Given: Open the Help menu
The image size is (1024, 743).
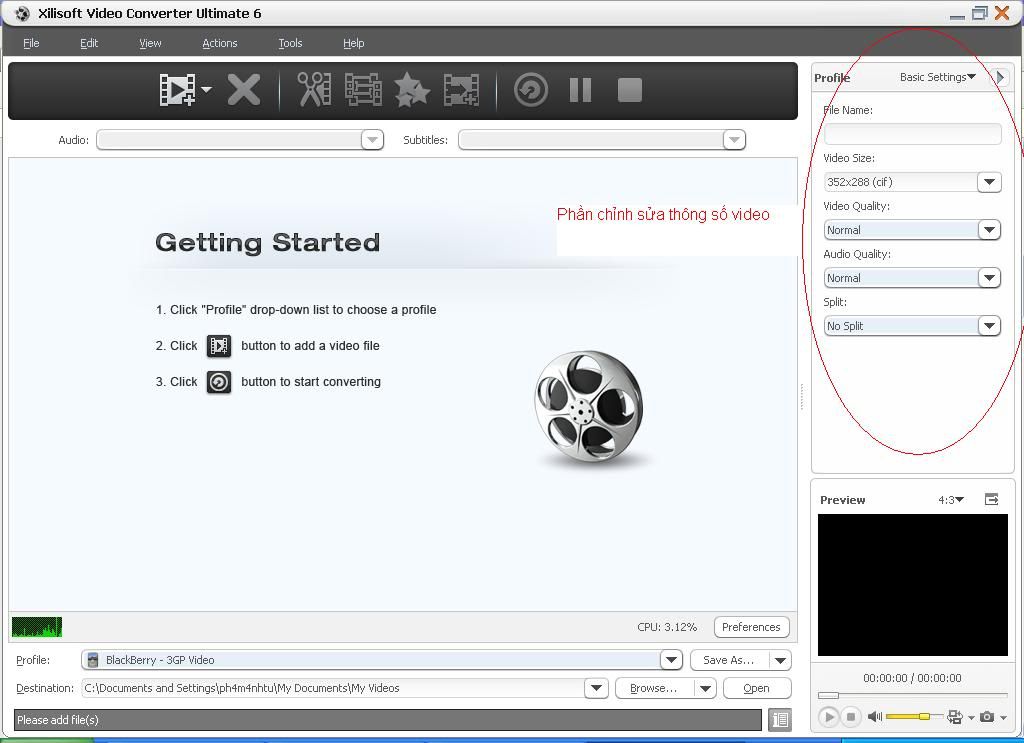Looking at the screenshot, I should click(353, 43).
